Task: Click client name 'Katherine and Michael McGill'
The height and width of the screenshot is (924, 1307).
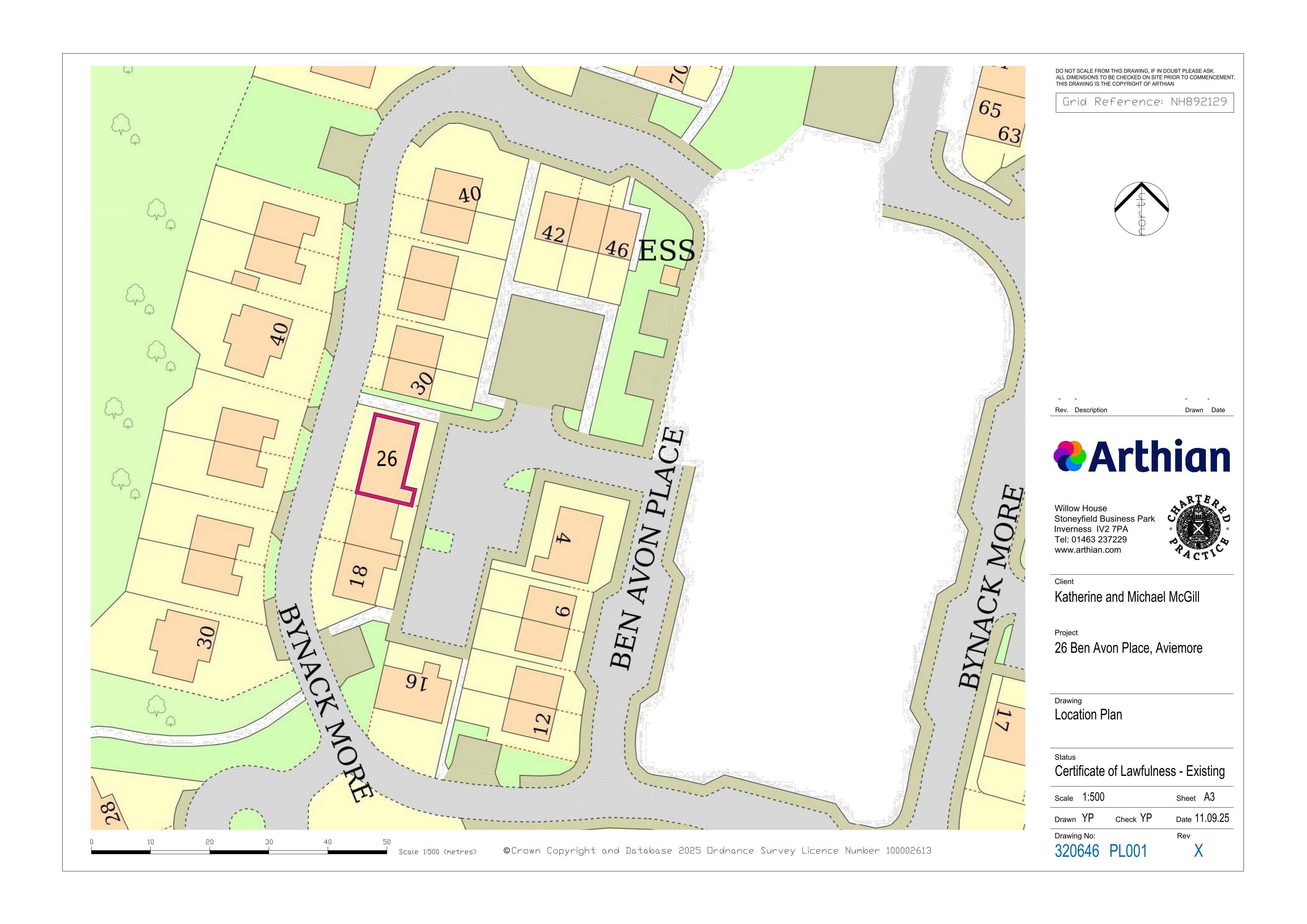Action: point(1126,597)
